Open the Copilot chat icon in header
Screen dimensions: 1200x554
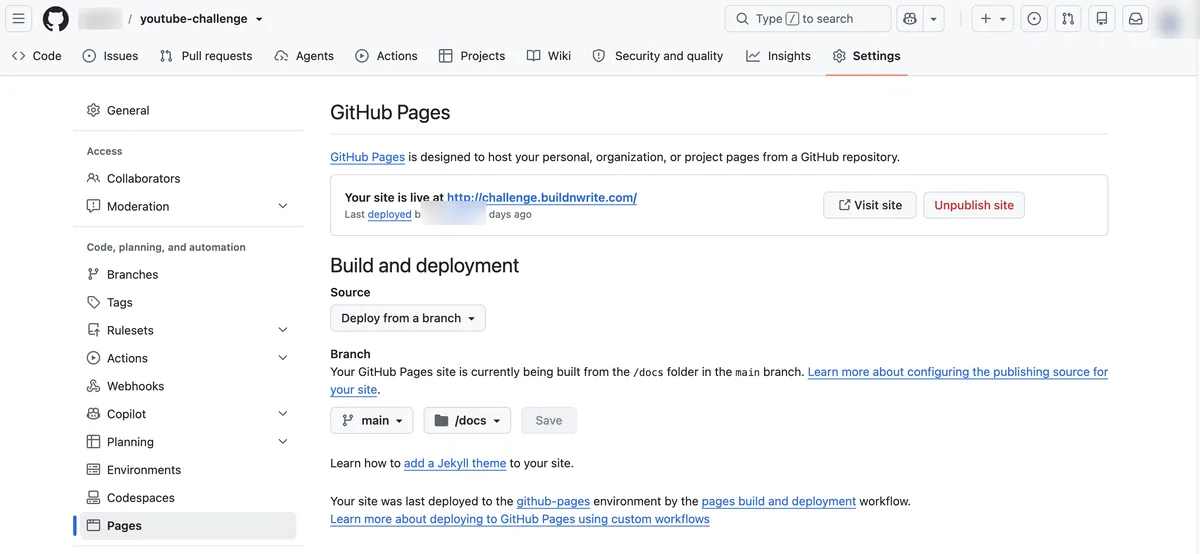pyautogui.click(x=909, y=19)
